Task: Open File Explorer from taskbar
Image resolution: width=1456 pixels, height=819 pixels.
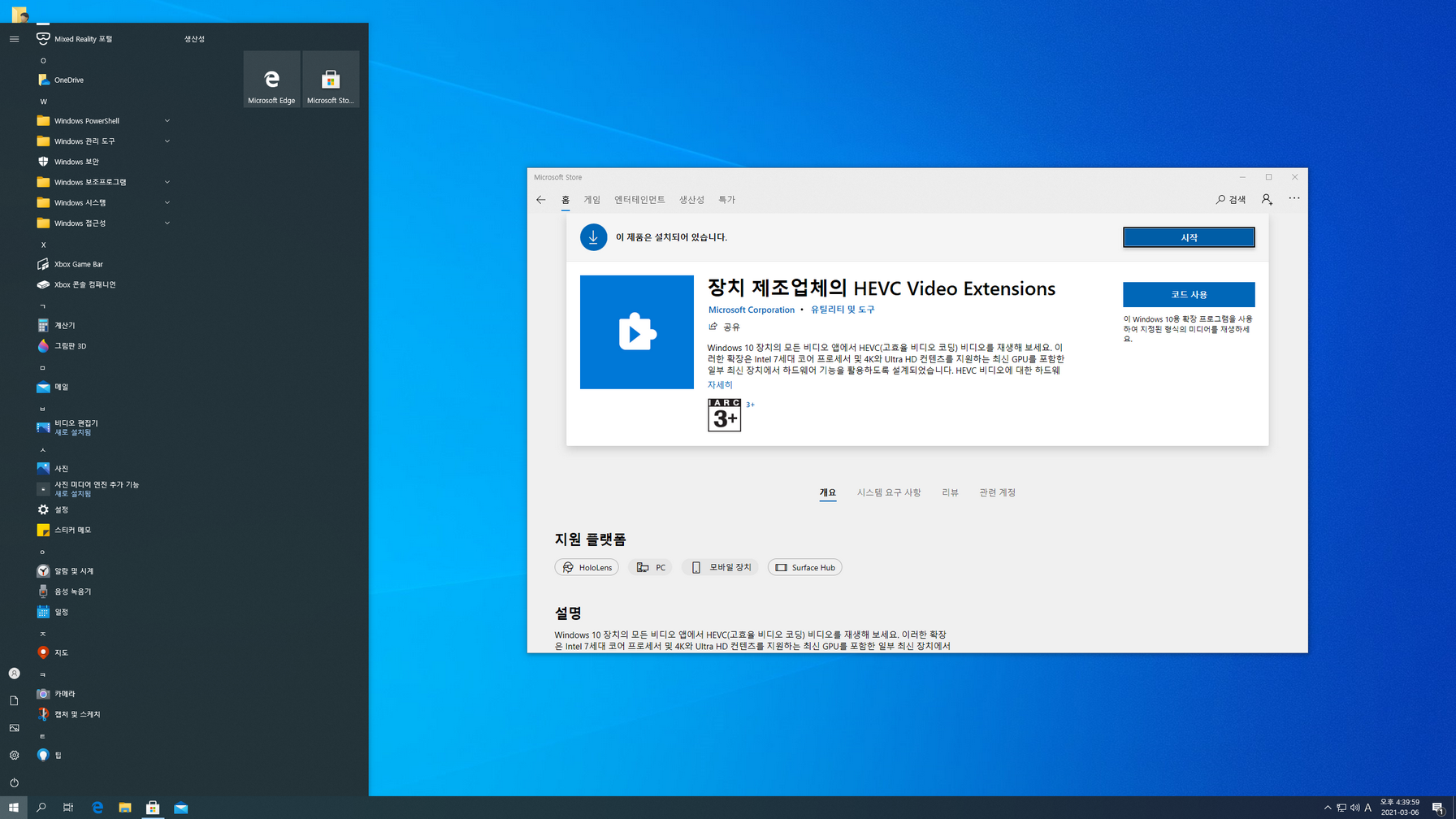Action: tap(125, 808)
